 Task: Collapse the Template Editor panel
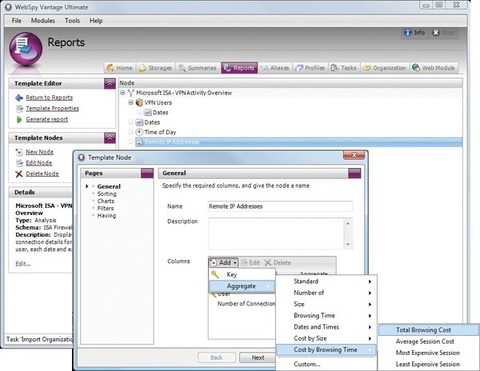tap(110, 83)
